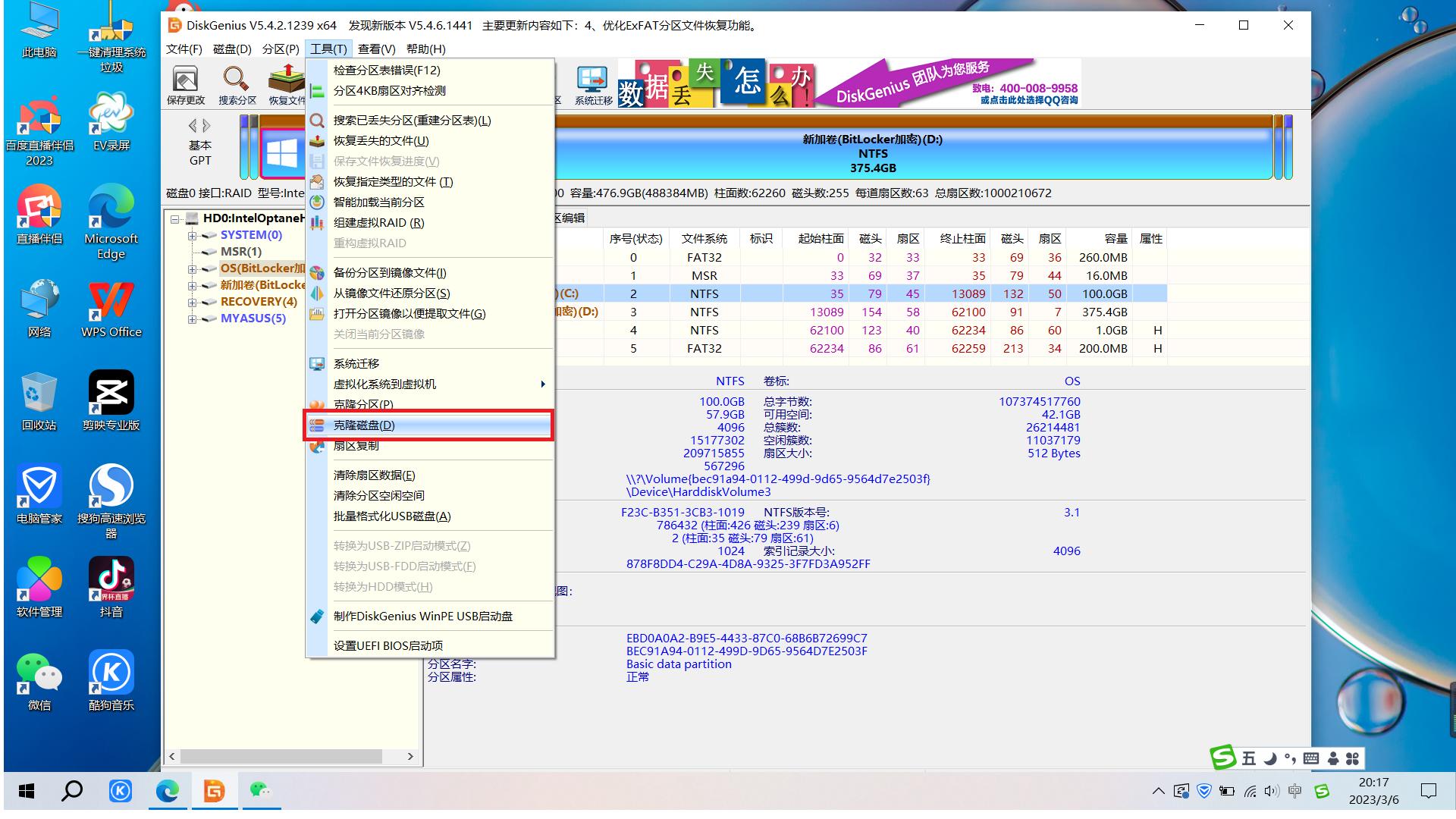Open 系统迁移 system migration toolbar icon
The width and height of the screenshot is (1456, 819).
point(592,83)
